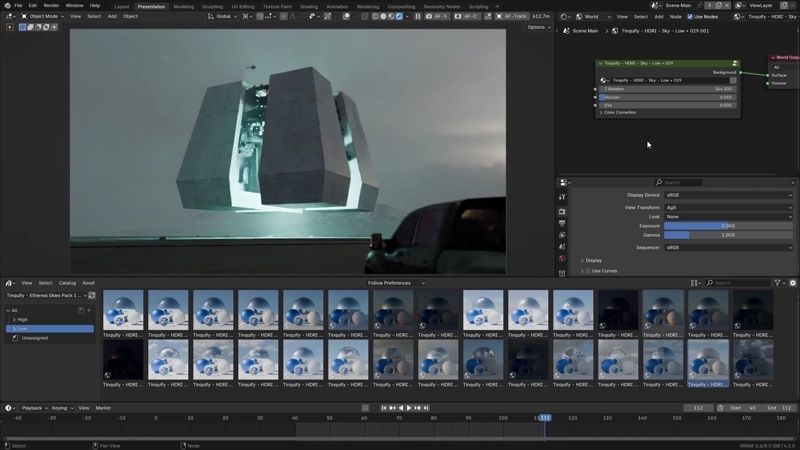Image resolution: width=800 pixels, height=450 pixels.
Task: Select the High catalog in asset tree
Action: pos(22,319)
